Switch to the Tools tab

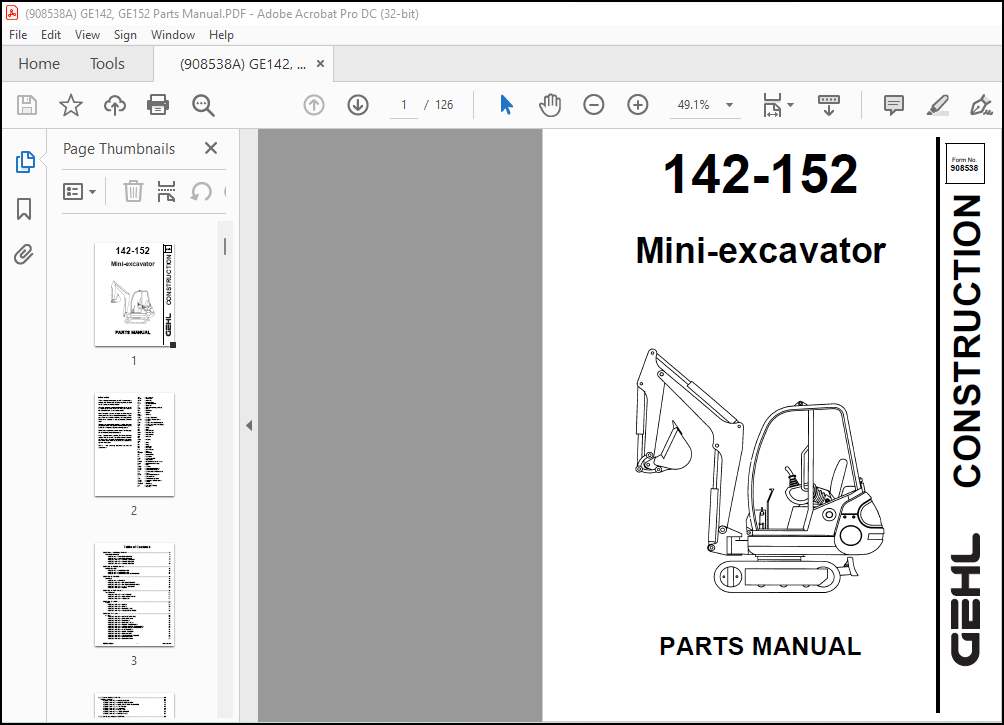[107, 63]
